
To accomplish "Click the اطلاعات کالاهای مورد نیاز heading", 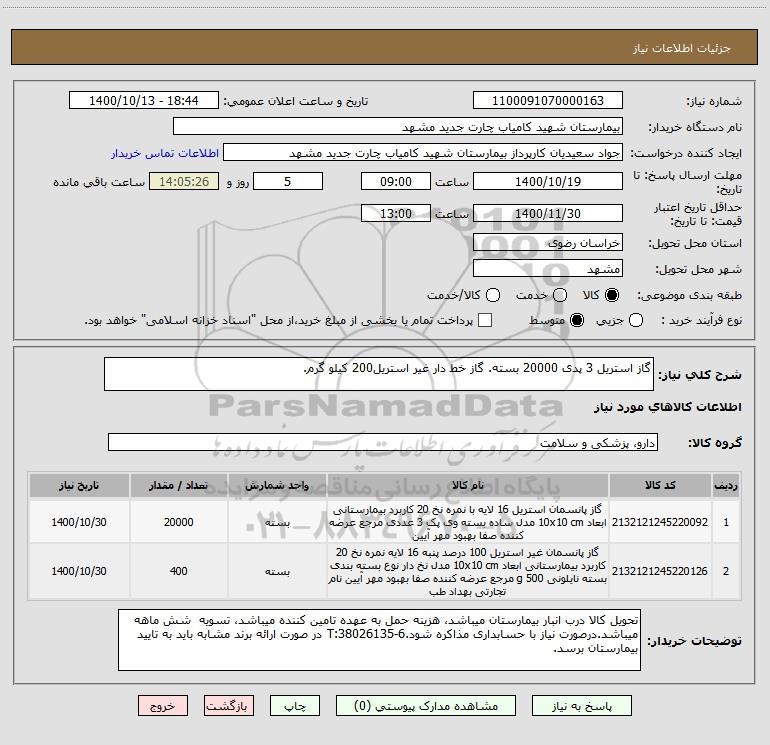I will tap(667, 407).
